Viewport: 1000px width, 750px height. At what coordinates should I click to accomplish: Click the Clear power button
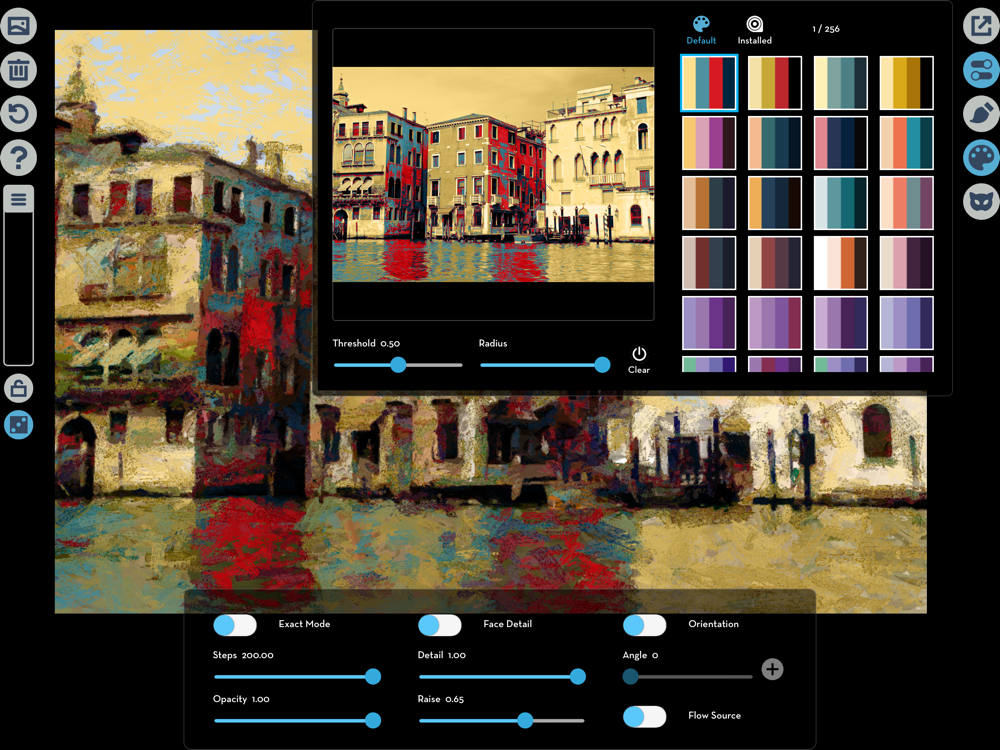pos(638,360)
